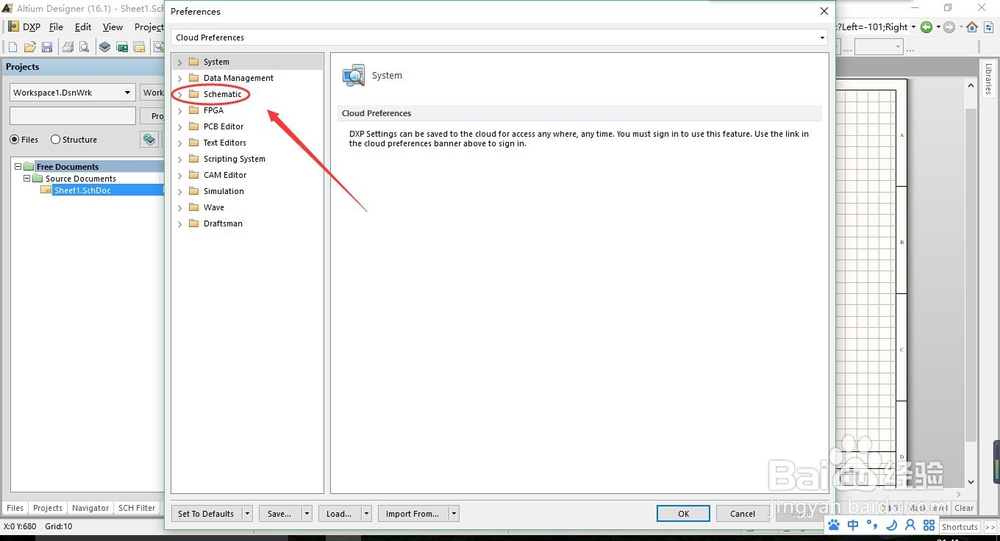Open the IME four-squares toolbox icon
Viewport: 1000px width, 541px height.
(x=929, y=525)
